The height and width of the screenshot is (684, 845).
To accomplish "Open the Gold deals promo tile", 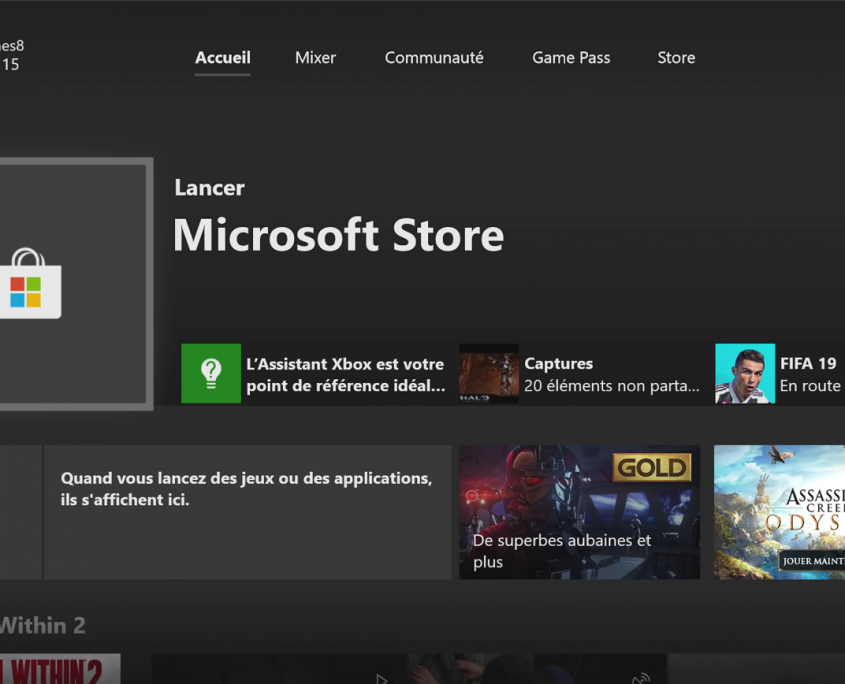I will point(579,512).
